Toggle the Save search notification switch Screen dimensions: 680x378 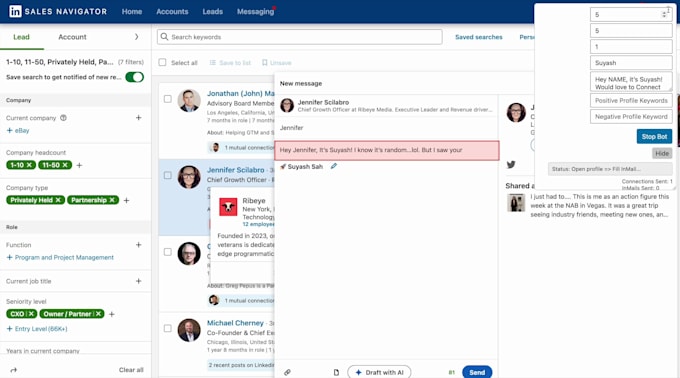[134, 77]
